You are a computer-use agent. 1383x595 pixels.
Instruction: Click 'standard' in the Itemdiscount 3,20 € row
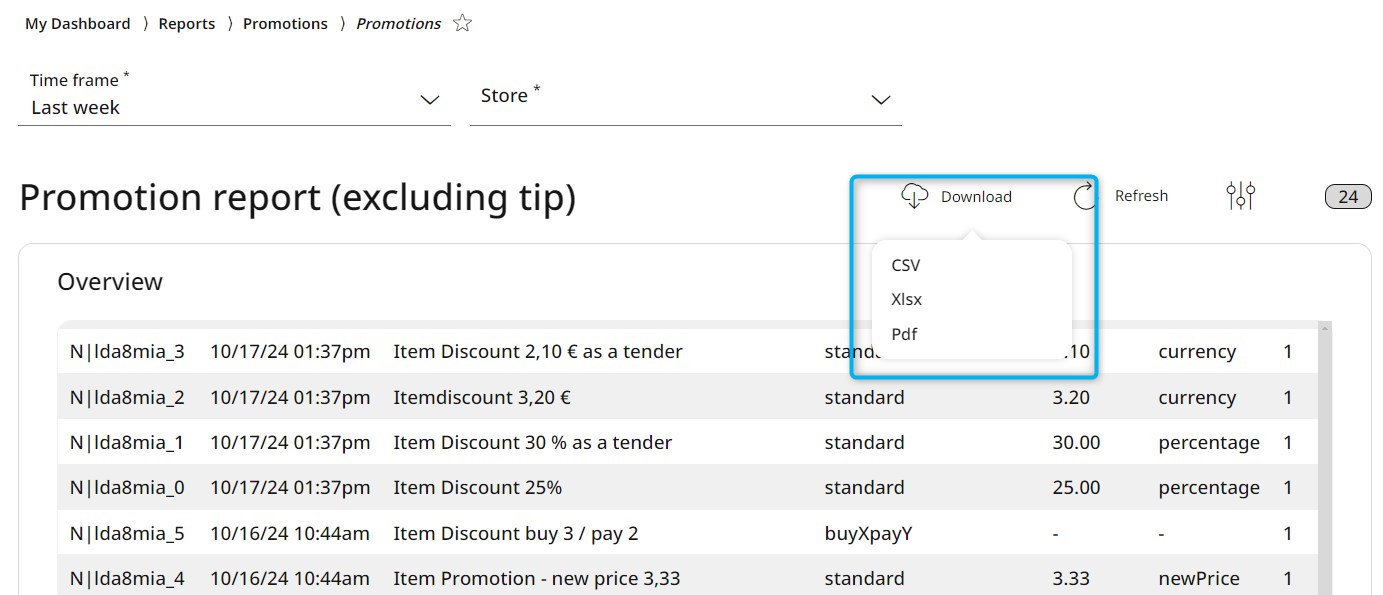coord(864,397)
